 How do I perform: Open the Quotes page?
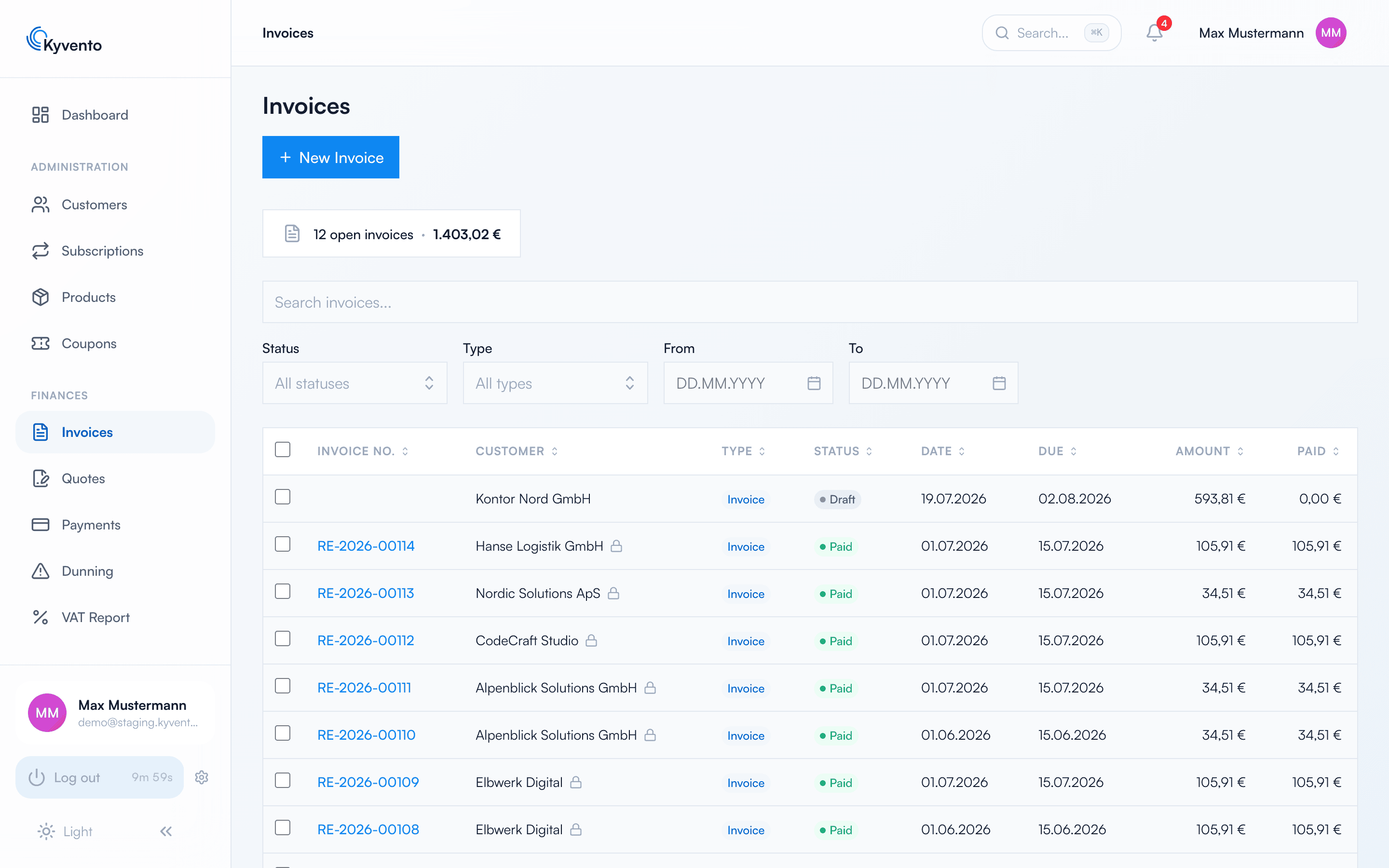115,478
